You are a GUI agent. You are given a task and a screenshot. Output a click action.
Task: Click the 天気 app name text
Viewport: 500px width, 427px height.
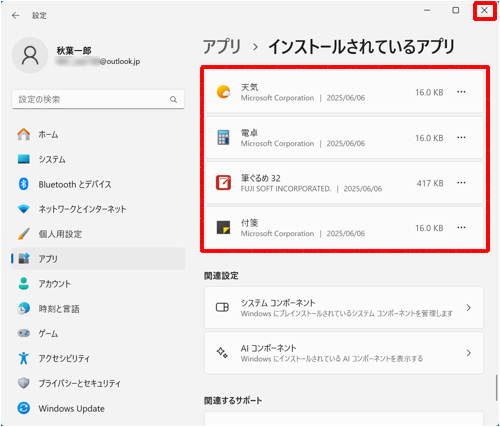click(x=250, y=87)
